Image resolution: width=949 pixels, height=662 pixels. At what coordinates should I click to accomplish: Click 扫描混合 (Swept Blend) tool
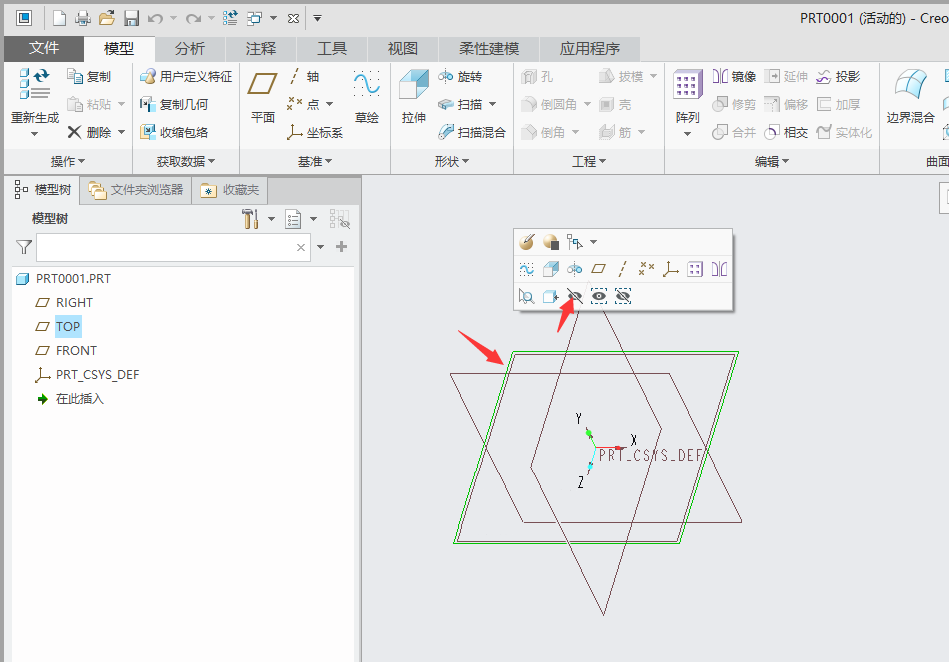tap(472, 132)
